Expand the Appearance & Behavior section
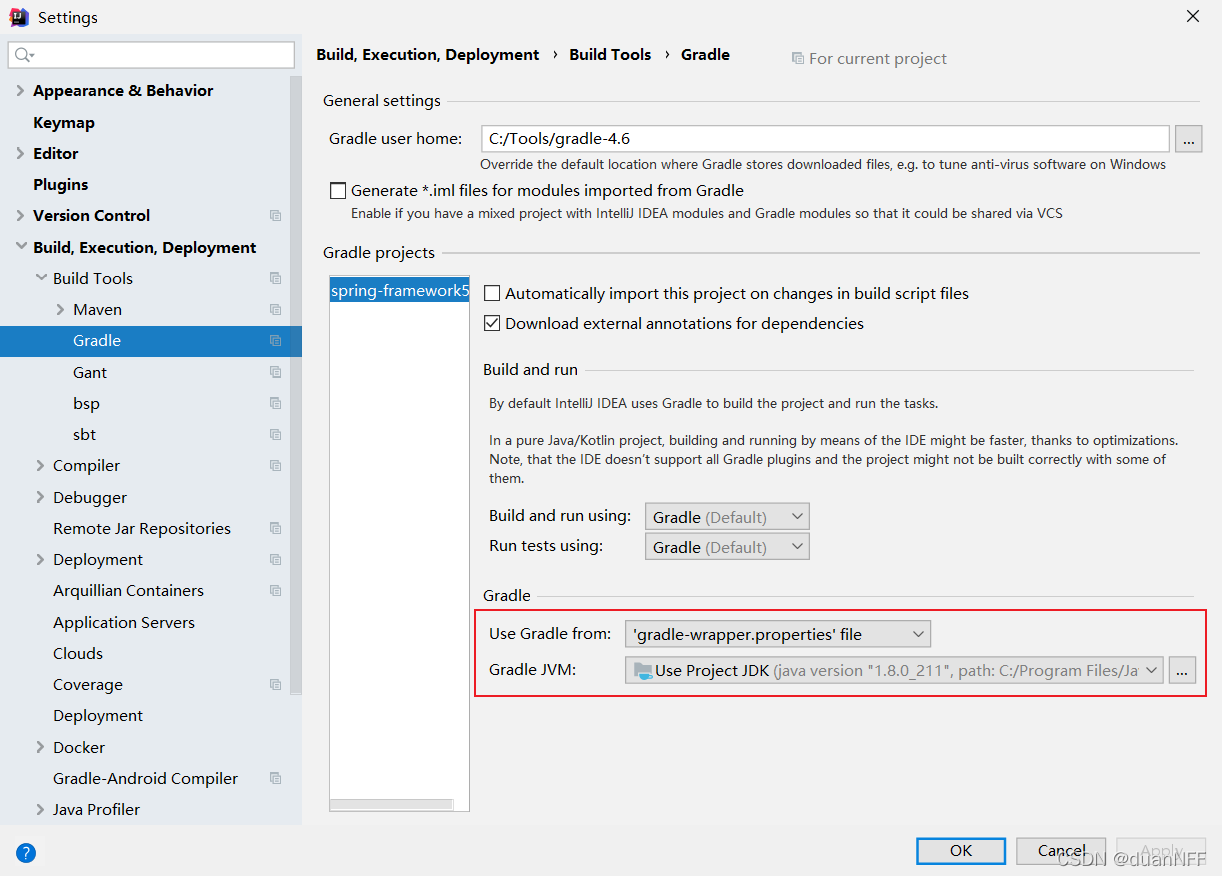Screen dimensions: 1222x876 click(20, 91)
